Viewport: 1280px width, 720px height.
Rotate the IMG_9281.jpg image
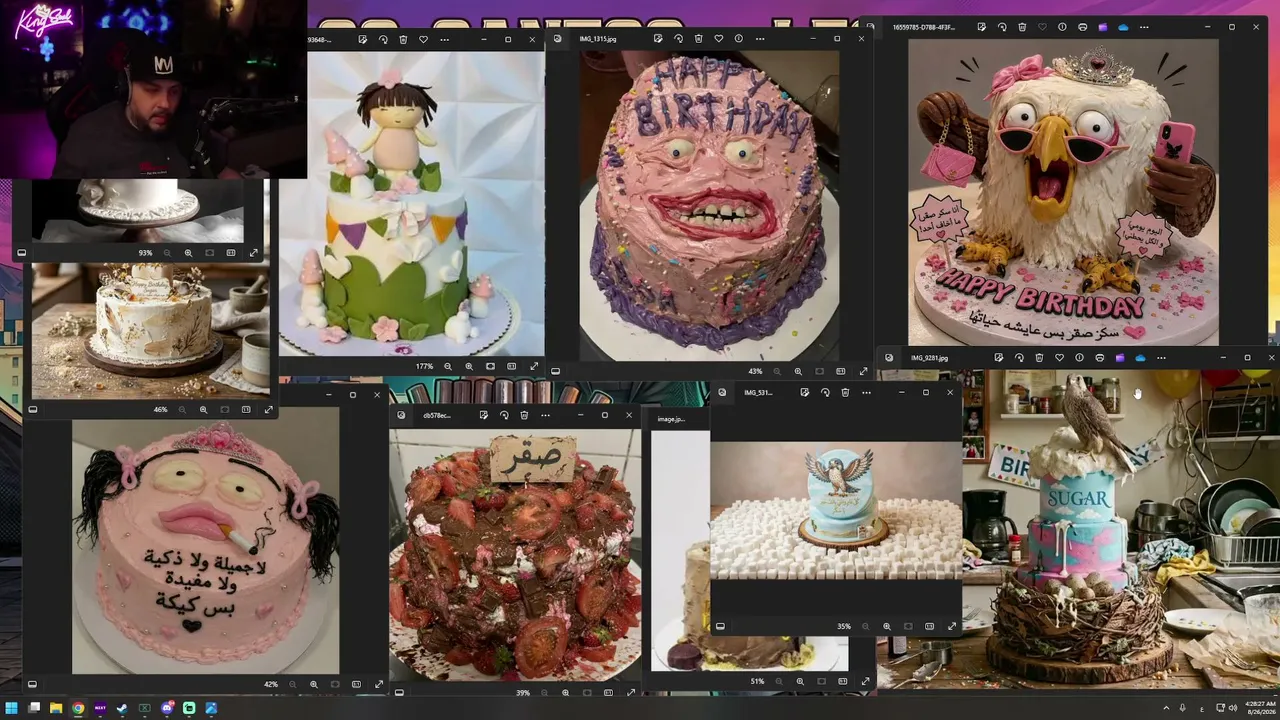(x=1019, y=358)
